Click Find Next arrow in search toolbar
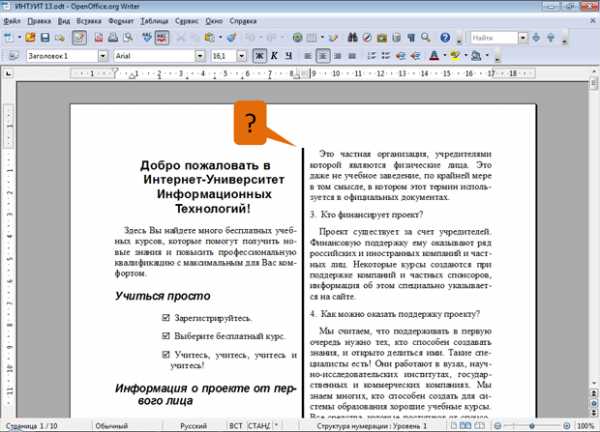The width and height of the screenshot is (600, 432). click(536, 37)
